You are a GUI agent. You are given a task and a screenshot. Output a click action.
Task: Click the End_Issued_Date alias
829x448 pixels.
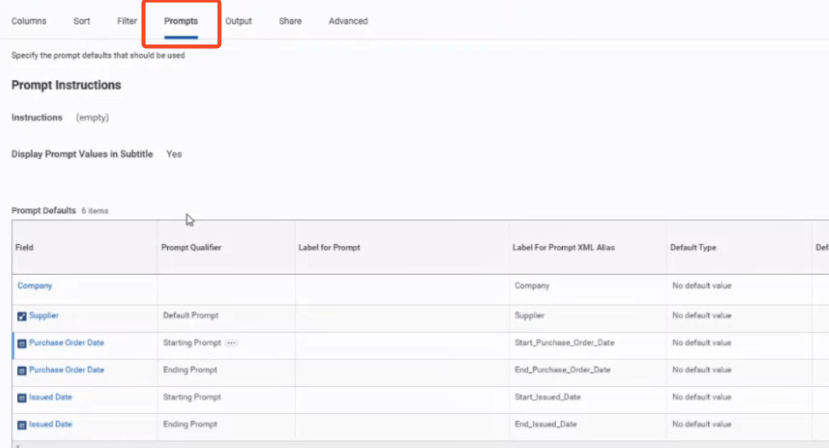pos(546,424)
